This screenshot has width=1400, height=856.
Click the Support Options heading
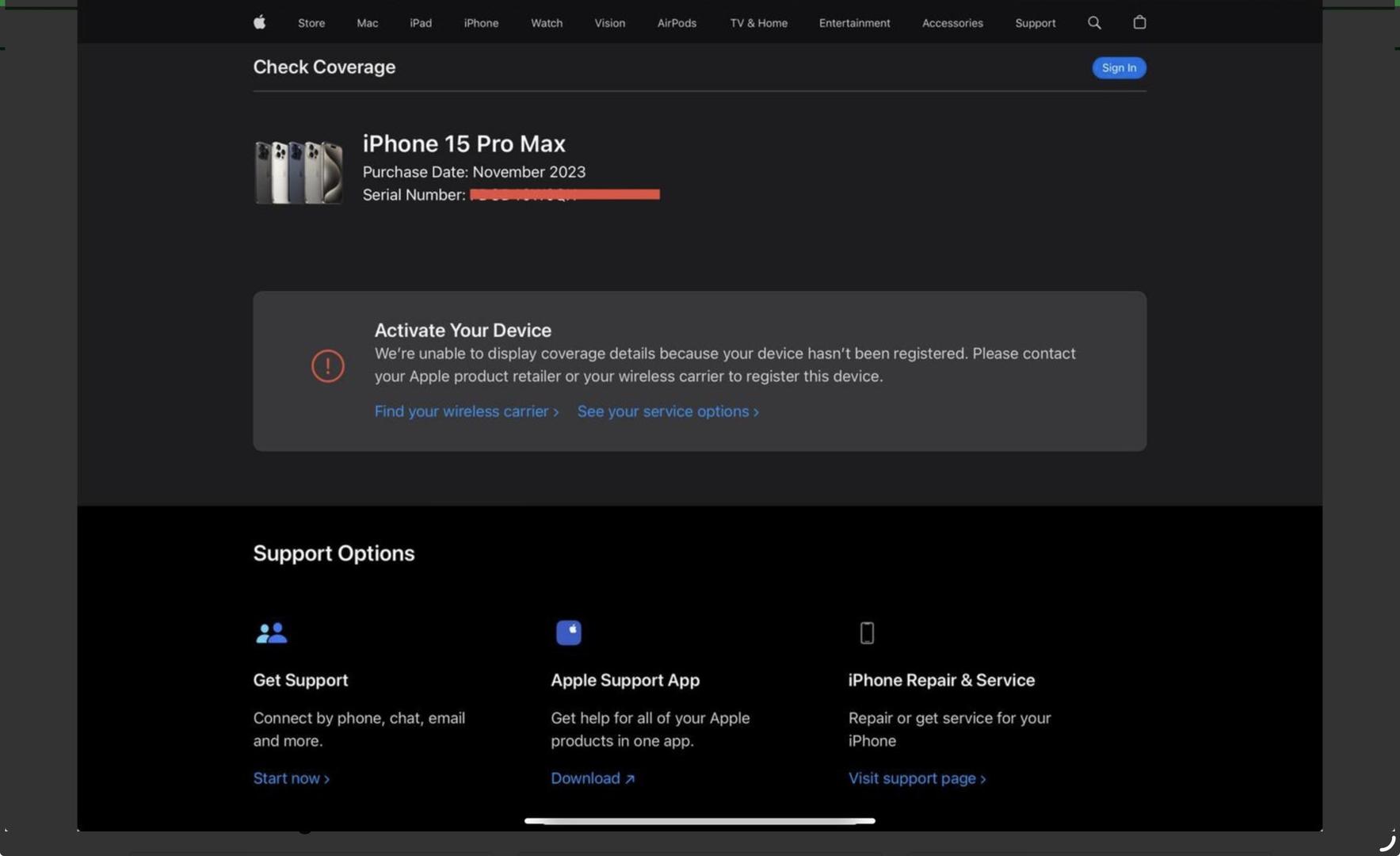[334, 553]
